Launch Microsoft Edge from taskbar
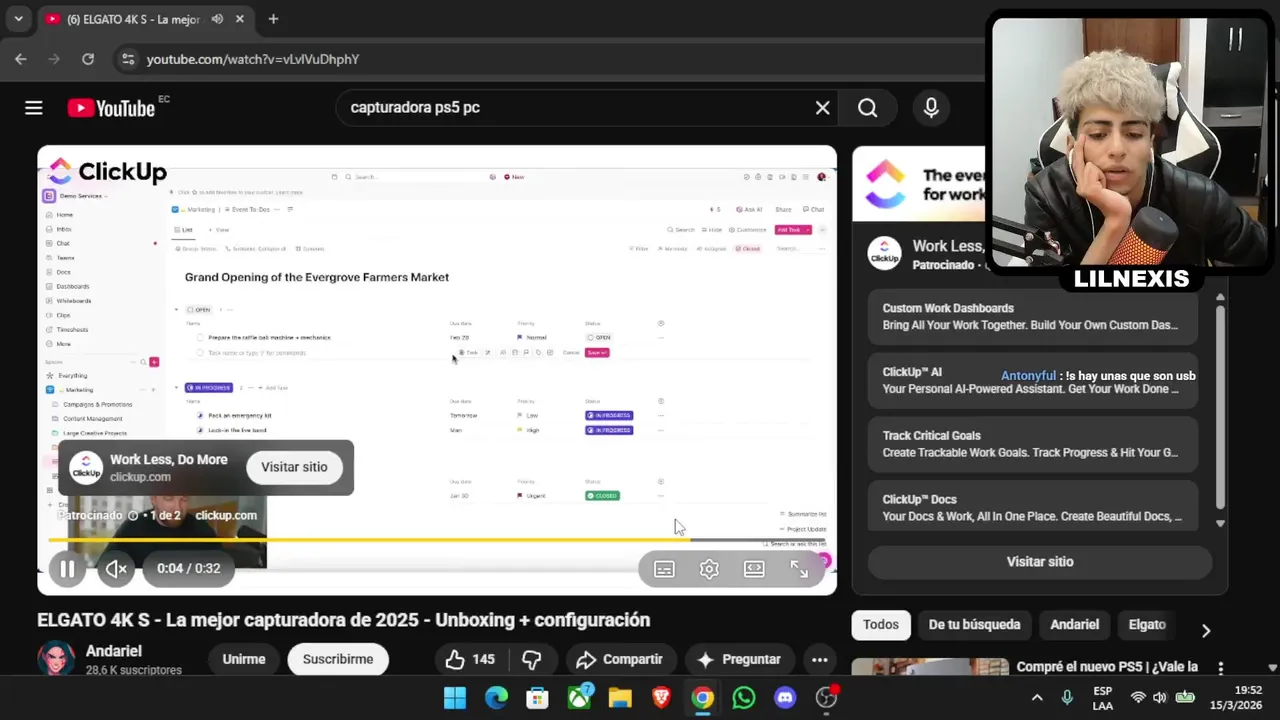The width and height of the screenshot is (1280, 720). pos(496,698)
